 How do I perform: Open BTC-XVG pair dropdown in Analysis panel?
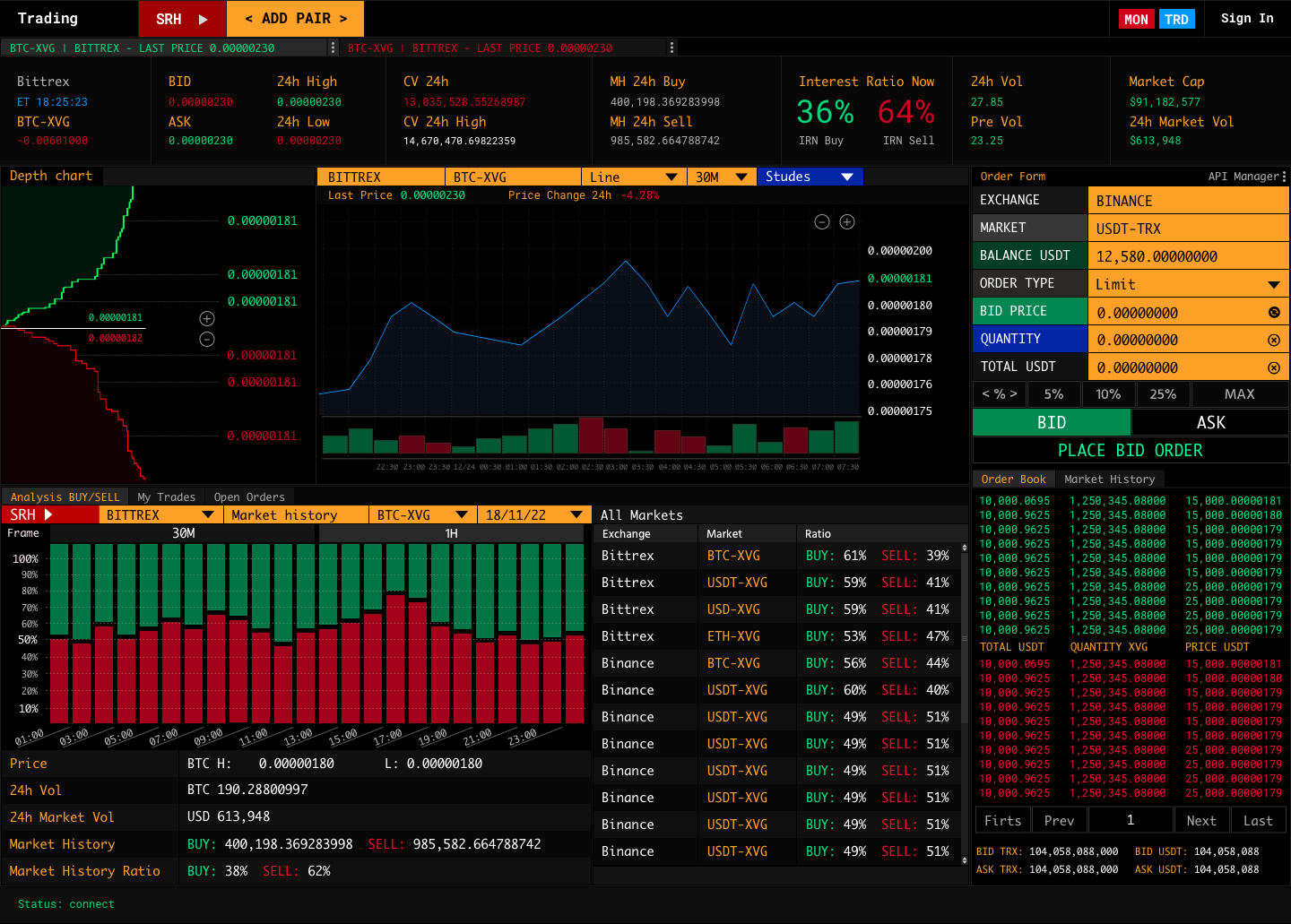point(423,514)
